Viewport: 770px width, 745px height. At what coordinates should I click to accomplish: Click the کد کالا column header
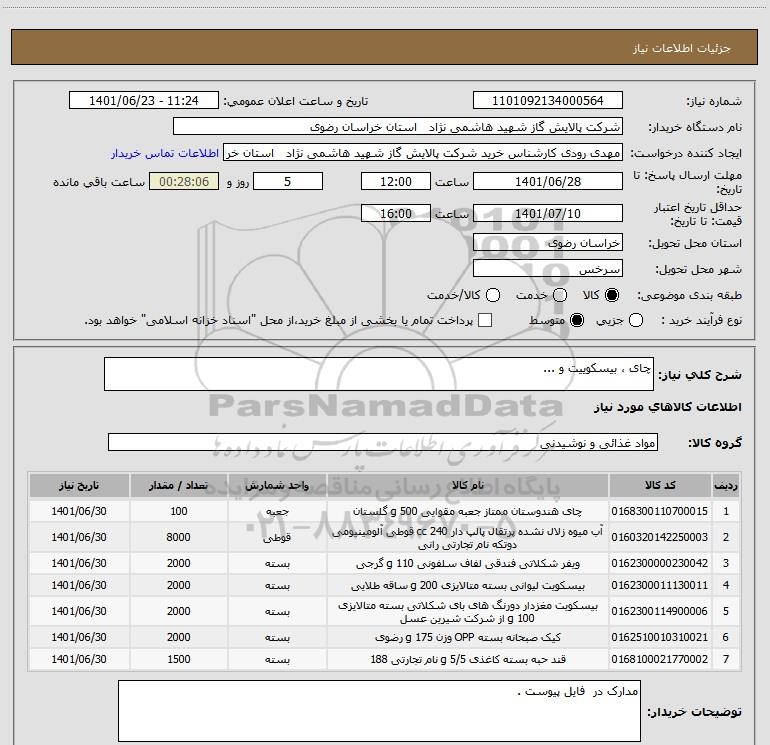tap(660, 486)
